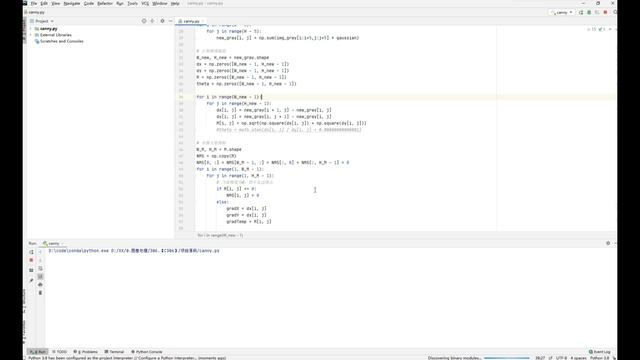Hide the Project tool window
This screenshot has height=360, width=640.
coord(171,21)
